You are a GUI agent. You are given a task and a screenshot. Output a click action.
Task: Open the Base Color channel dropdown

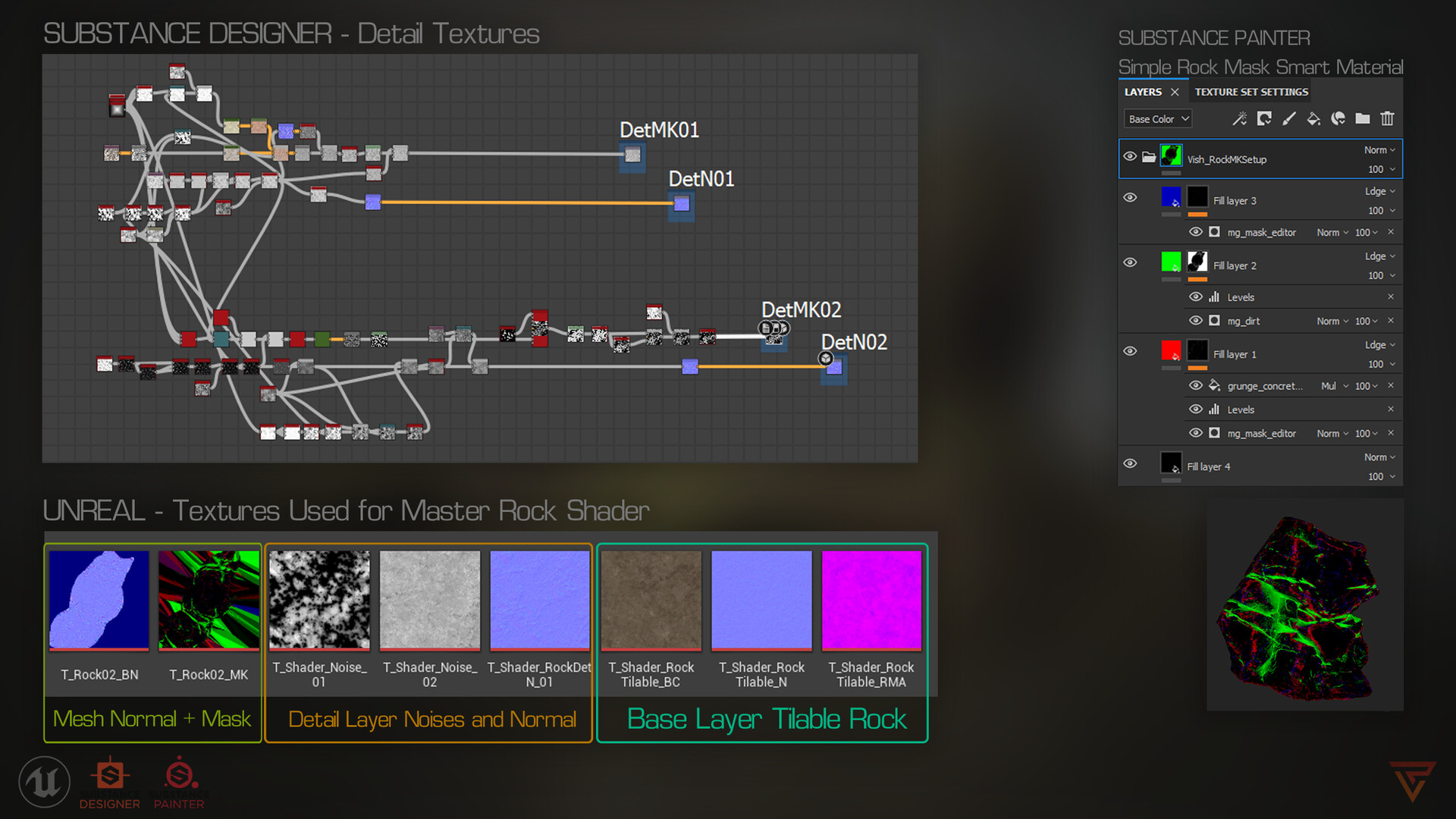pos(1156,118)
